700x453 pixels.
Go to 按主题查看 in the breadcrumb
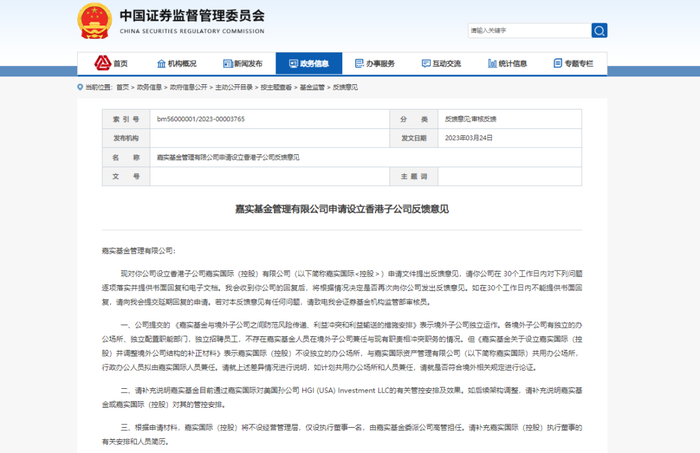pos(276,87)
